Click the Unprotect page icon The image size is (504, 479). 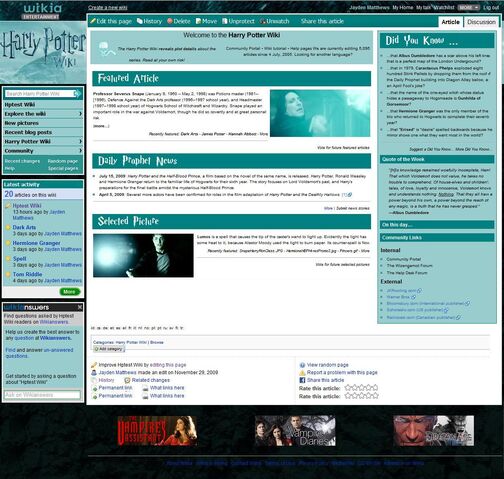point(225,21)
